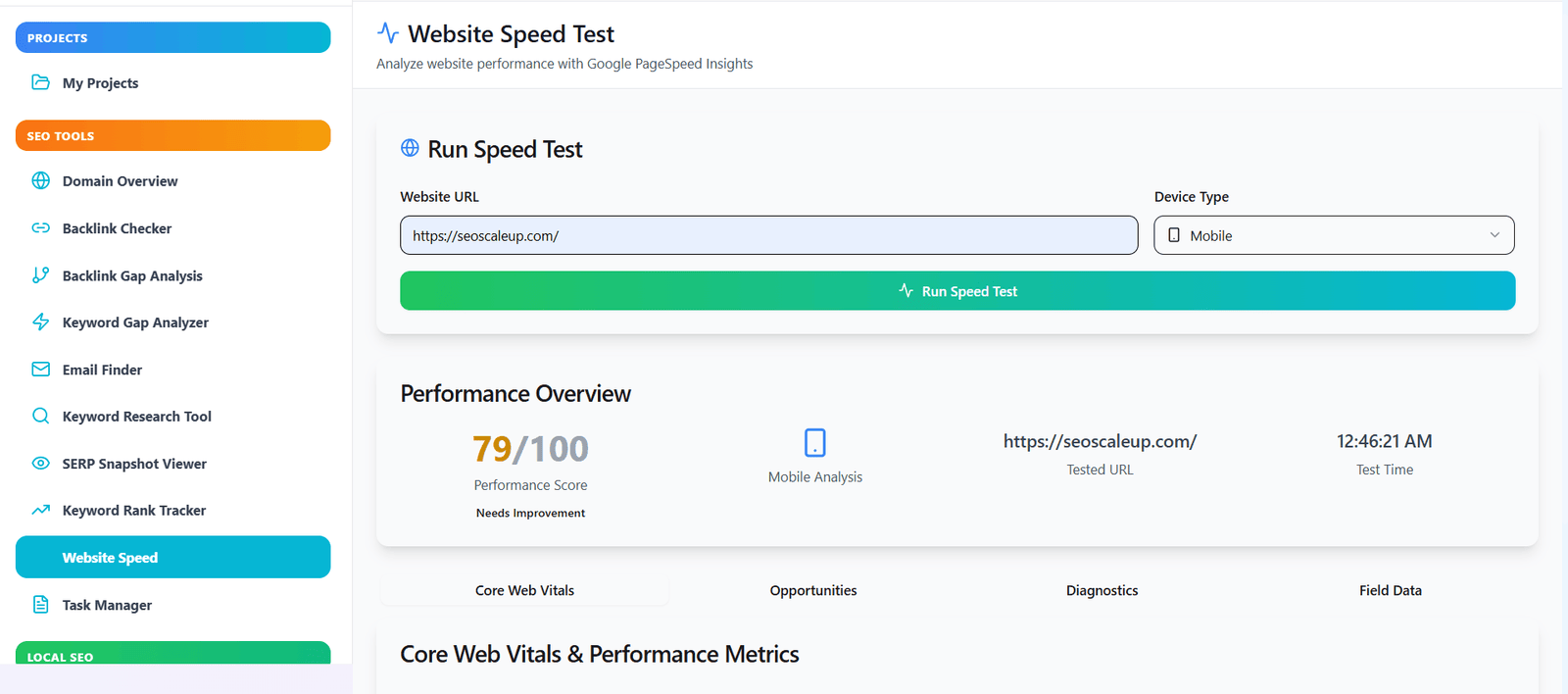1568x694 pixels.
Task: Switch to the Opportunities tab
Action: [813, 590]
